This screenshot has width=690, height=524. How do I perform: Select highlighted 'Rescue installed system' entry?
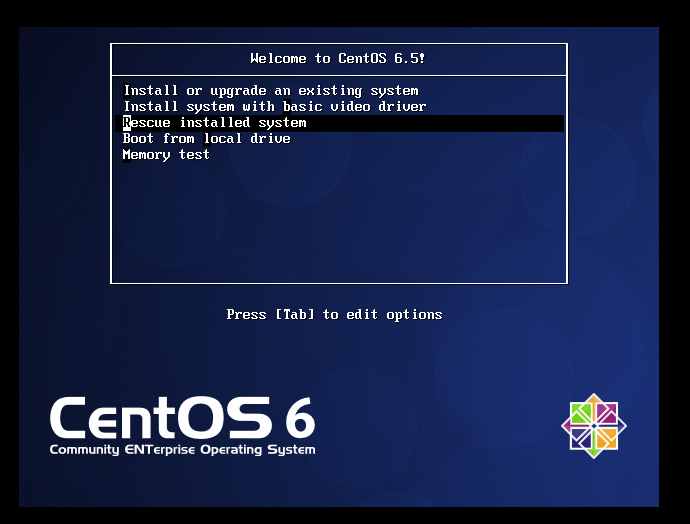[339, 123]
